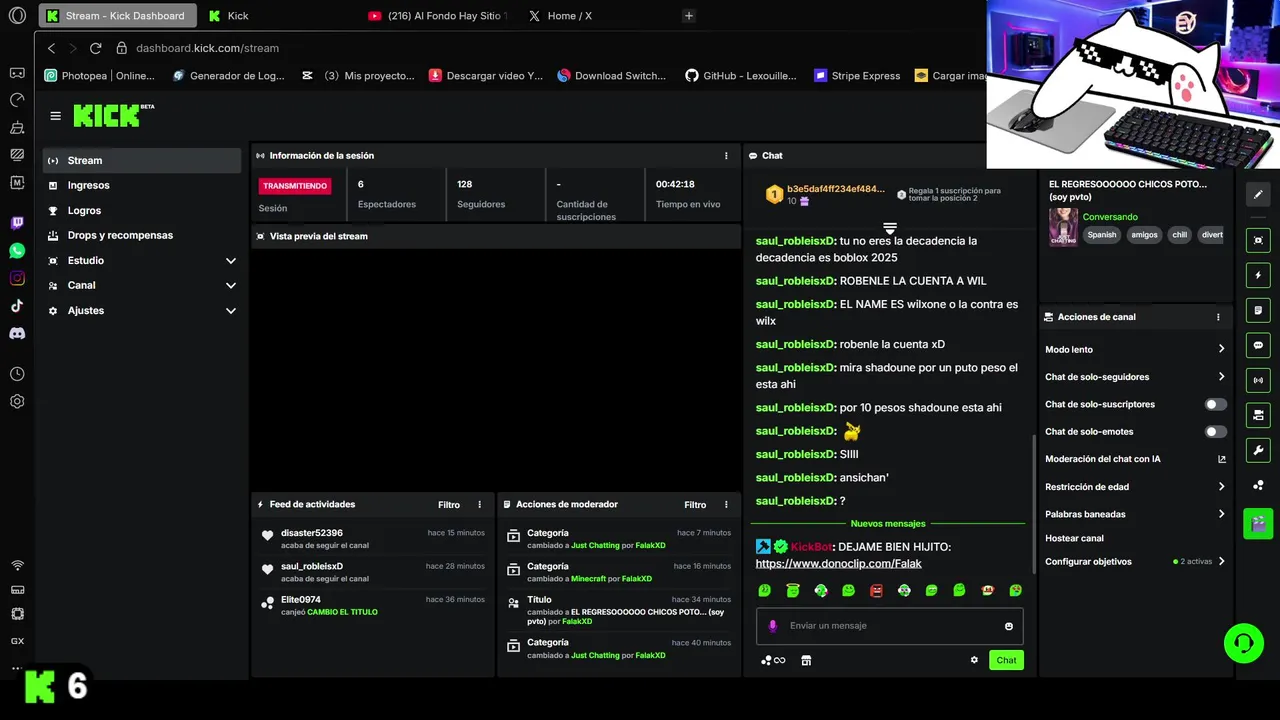1280x720 pixels.
Task: Open GX Corner gamepad icon in sidebar
Action: [x=17, y=72]
